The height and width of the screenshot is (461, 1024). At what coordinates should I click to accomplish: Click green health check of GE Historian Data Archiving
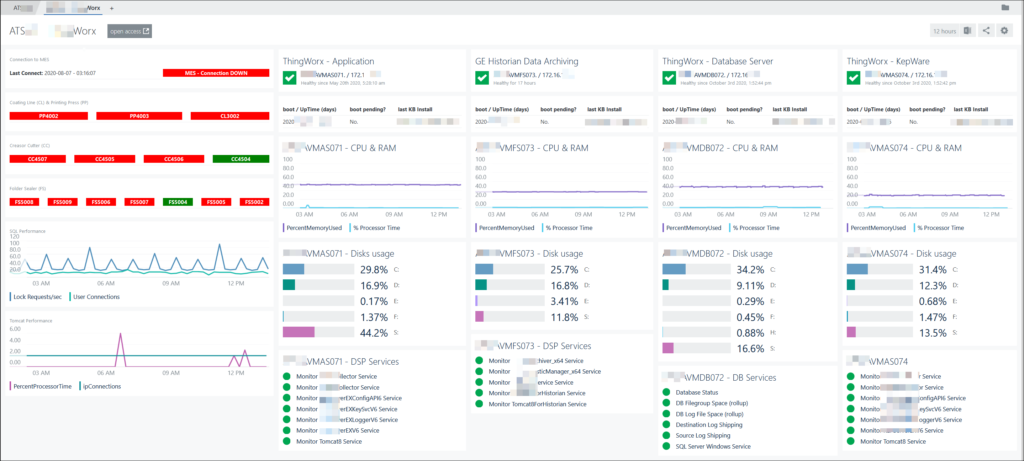[481, 78]
